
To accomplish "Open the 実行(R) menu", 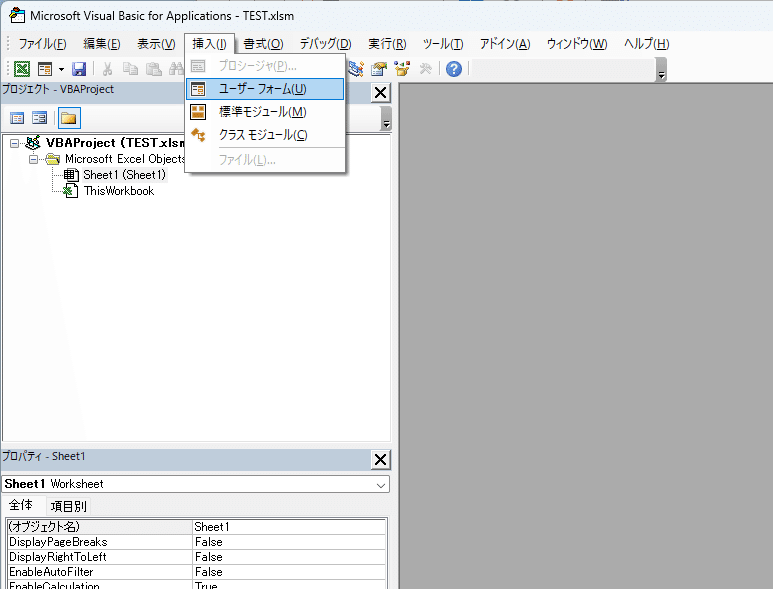I will (x=387, y=44).
